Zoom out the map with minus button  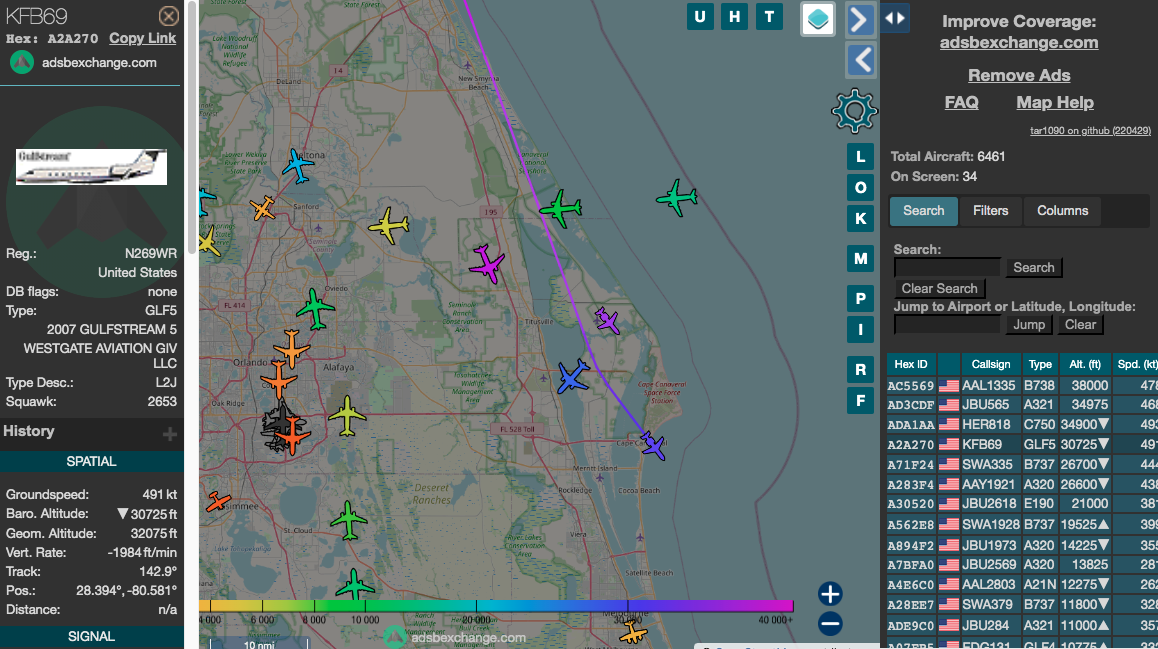tap(830, 624)
